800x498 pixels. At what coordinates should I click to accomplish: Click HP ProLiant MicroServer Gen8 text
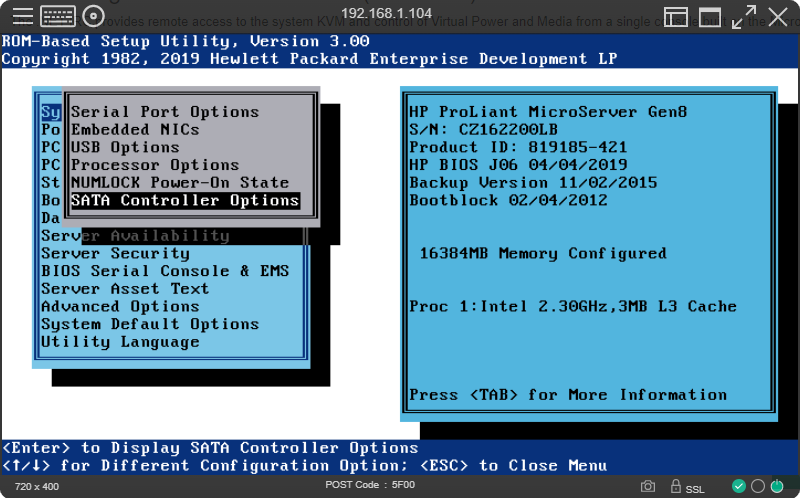(x=548, y=112)
